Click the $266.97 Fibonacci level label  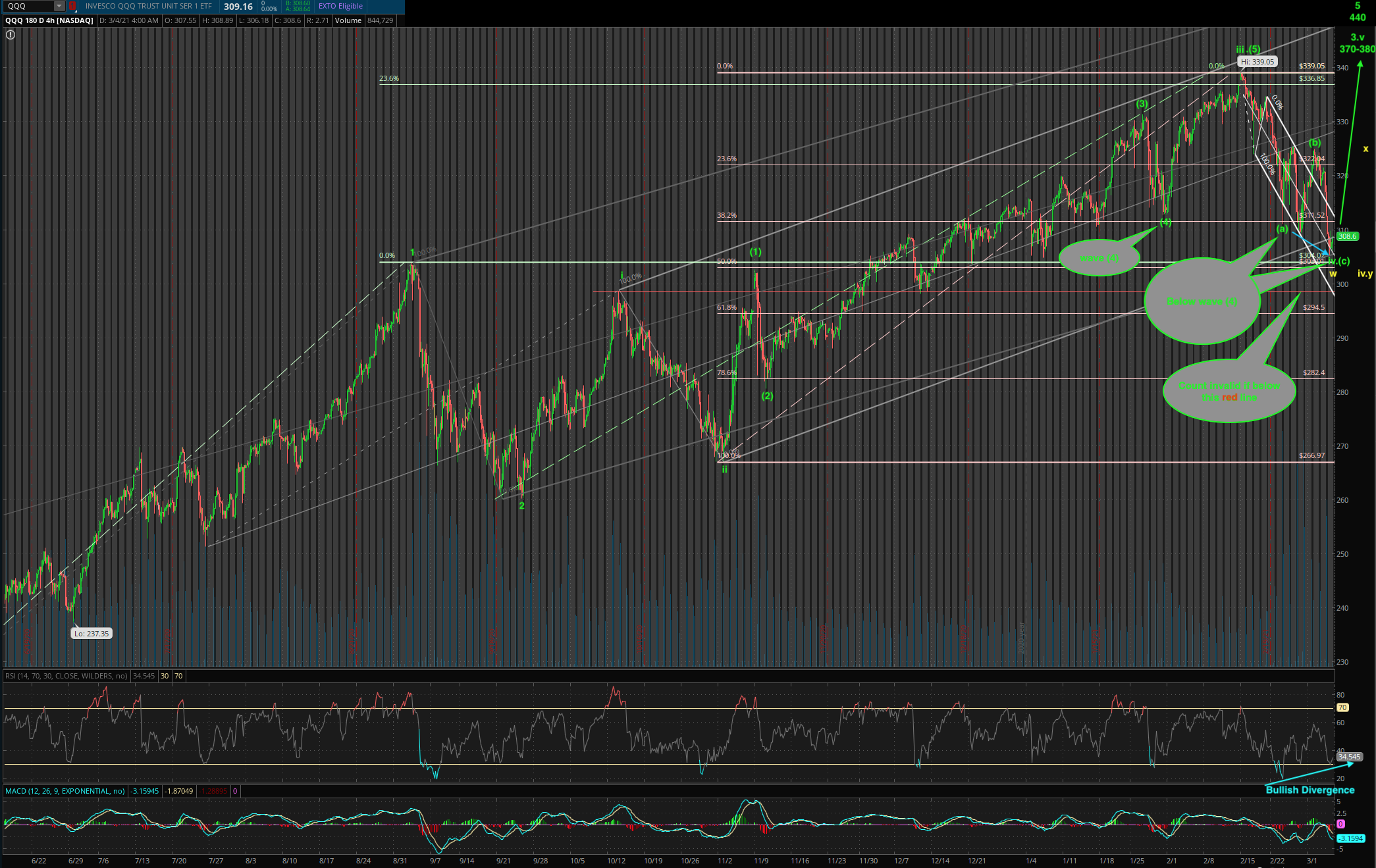point(1311,455)
